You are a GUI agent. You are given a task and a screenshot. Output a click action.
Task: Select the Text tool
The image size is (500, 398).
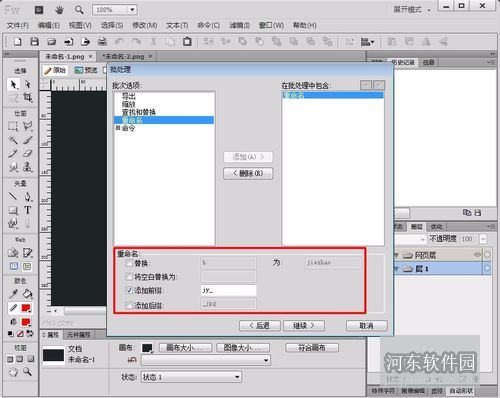pyautogui.click(x=28, y=210)
